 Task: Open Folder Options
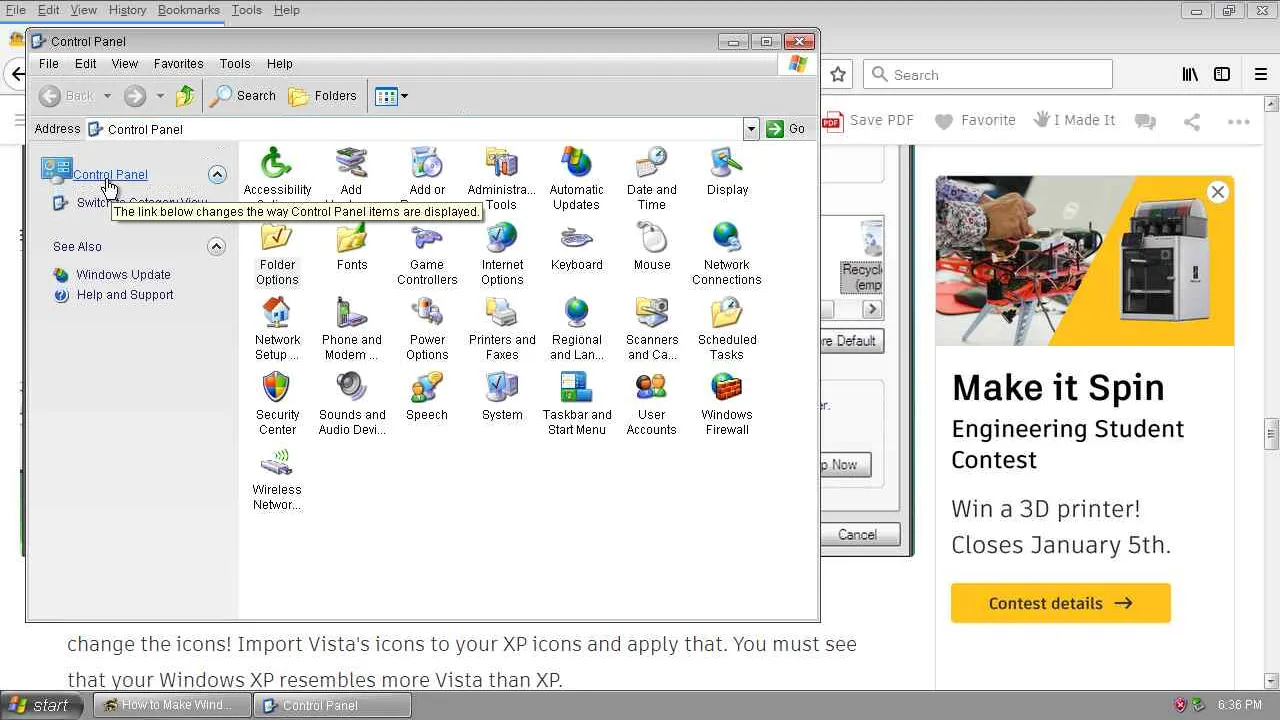pos(277,254)
